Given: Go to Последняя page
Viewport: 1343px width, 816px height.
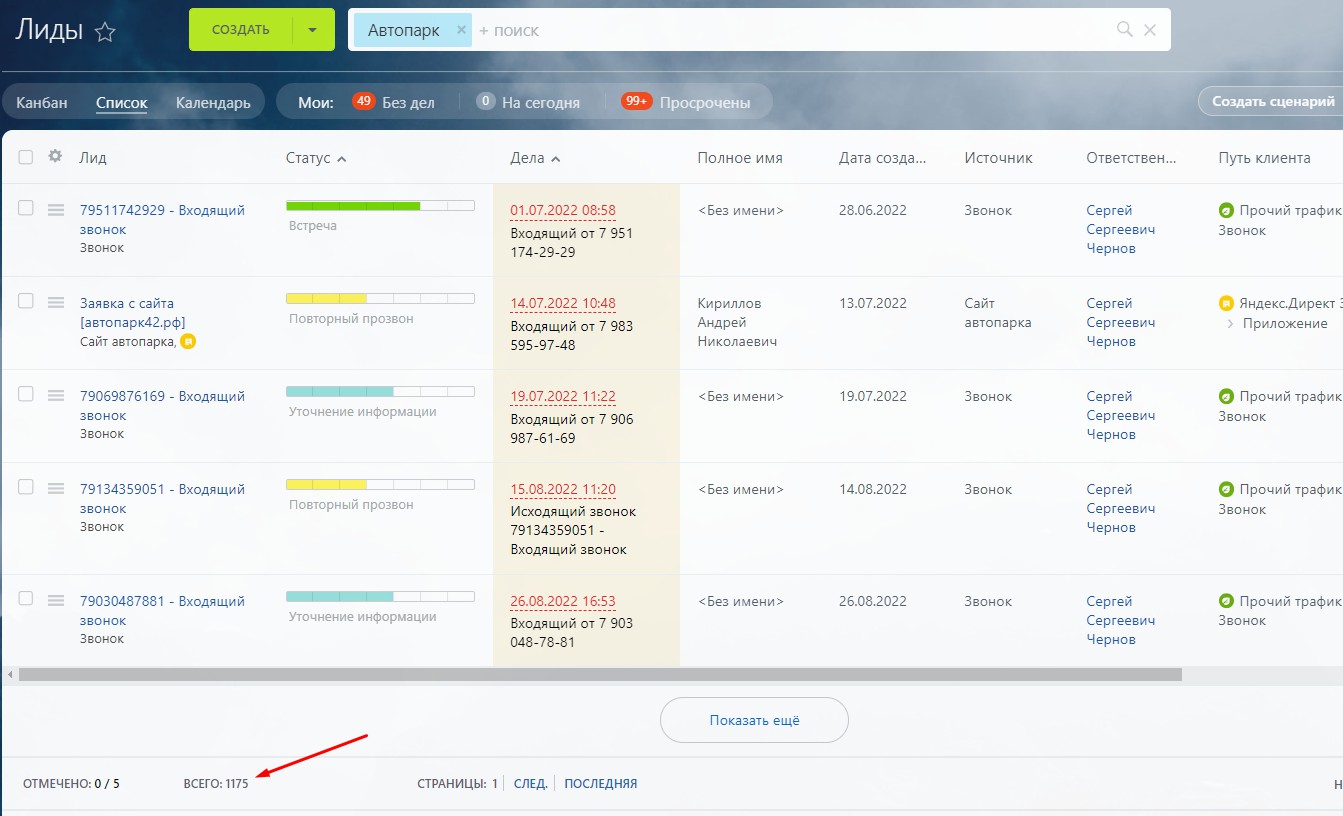Looking at the screenshot, I should coord(600,784).
